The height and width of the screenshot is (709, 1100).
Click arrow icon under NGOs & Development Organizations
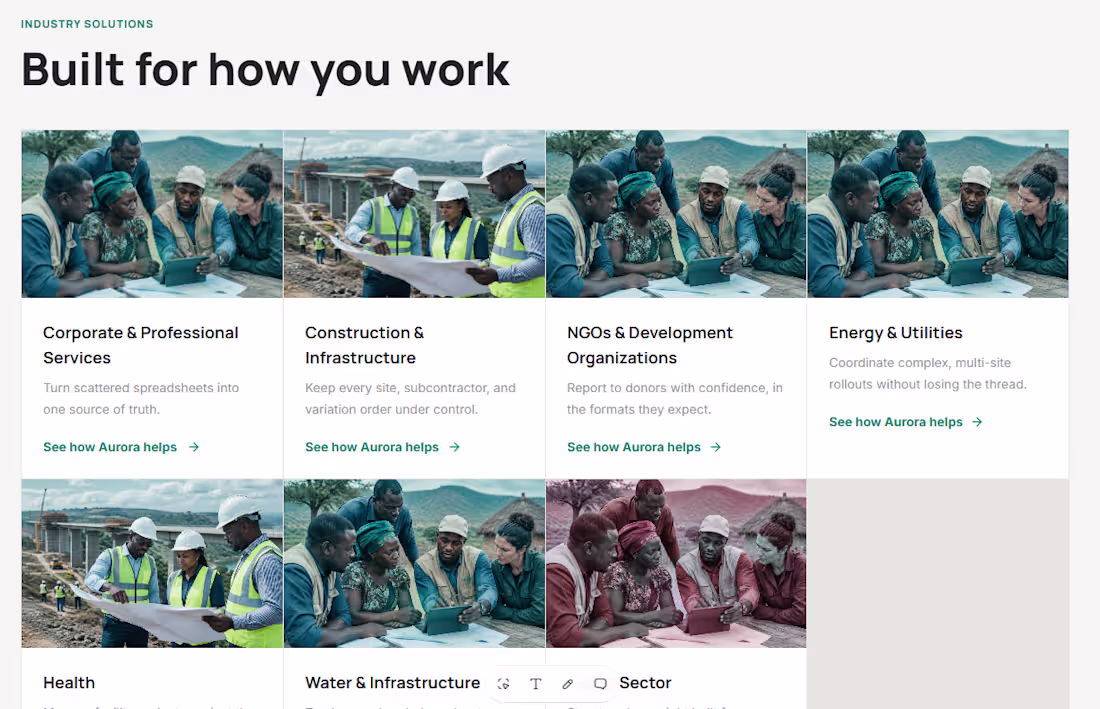coord(716,447)
